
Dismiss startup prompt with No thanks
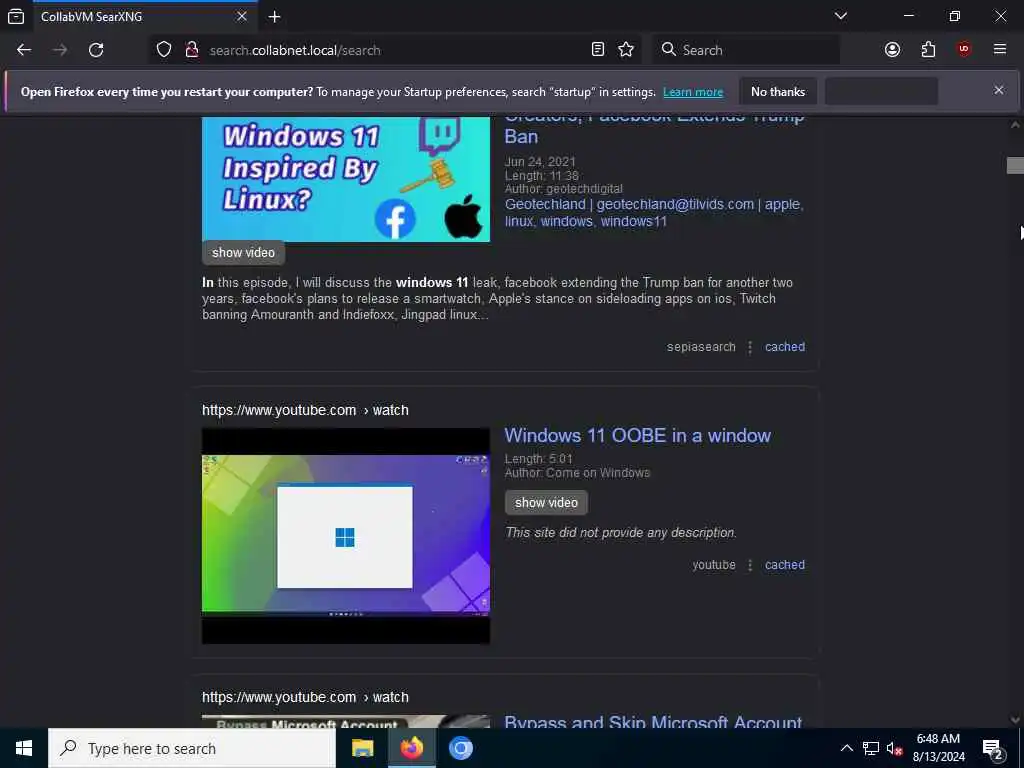(778, 92)
